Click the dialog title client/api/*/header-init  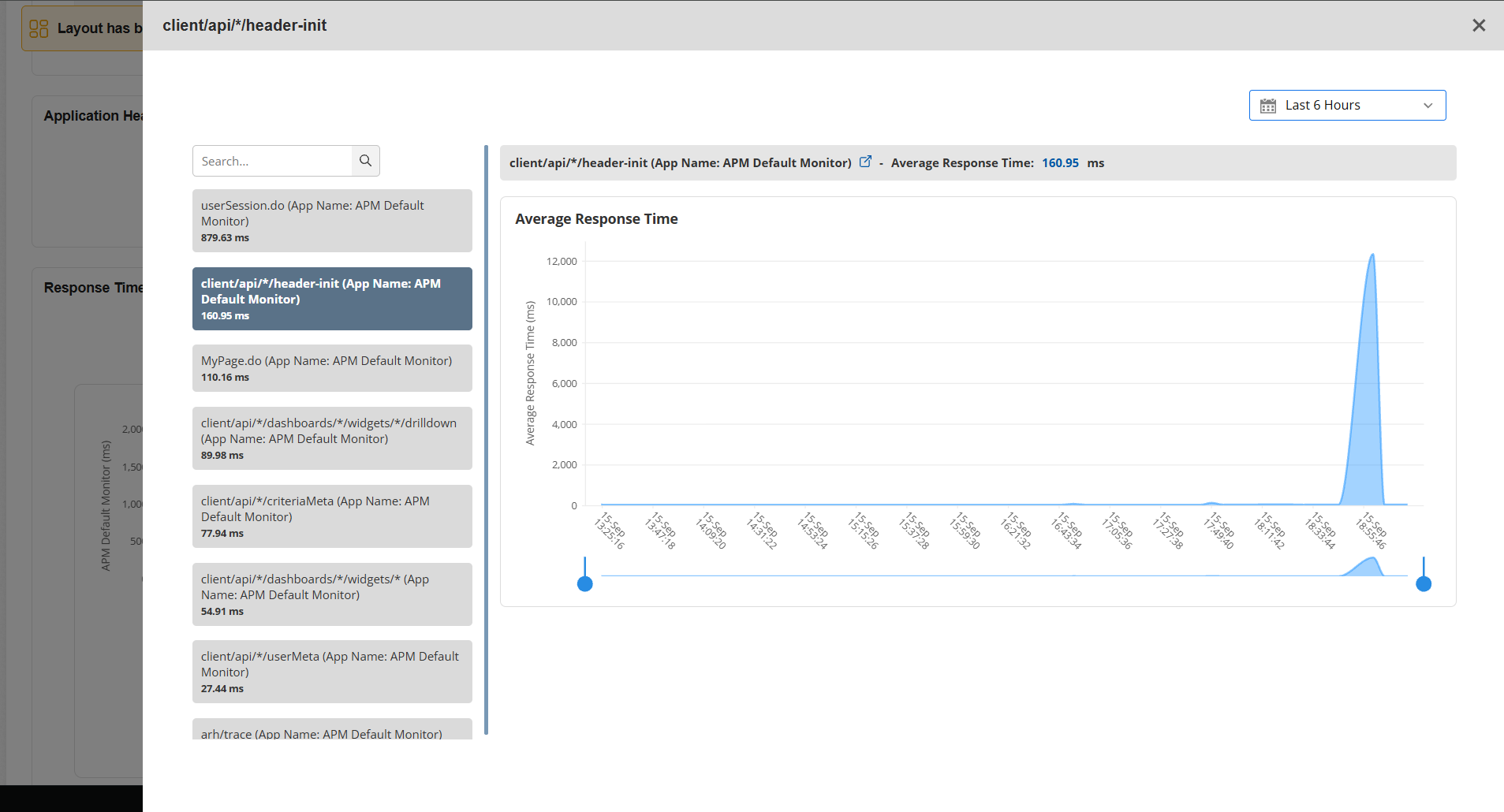[x=244, y=25]
